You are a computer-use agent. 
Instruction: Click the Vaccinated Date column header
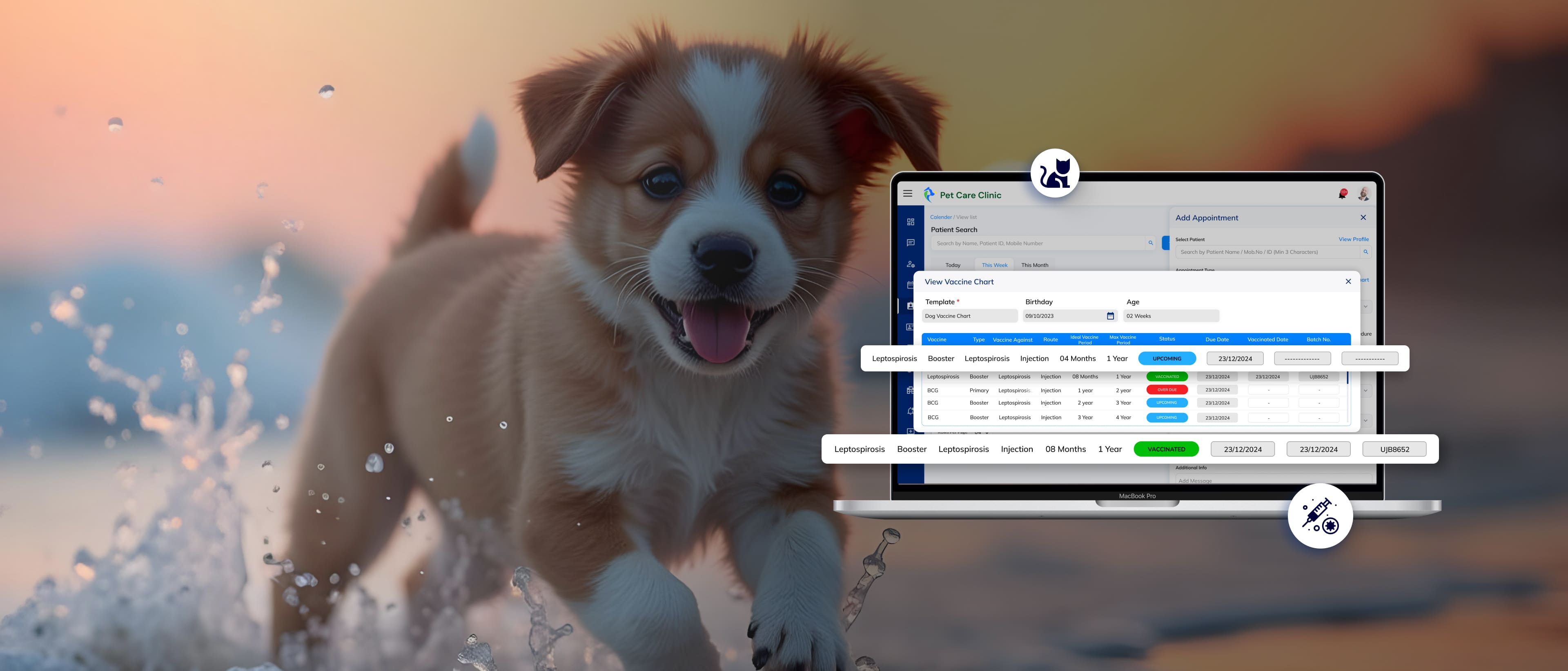click(x=1268, y=340)
